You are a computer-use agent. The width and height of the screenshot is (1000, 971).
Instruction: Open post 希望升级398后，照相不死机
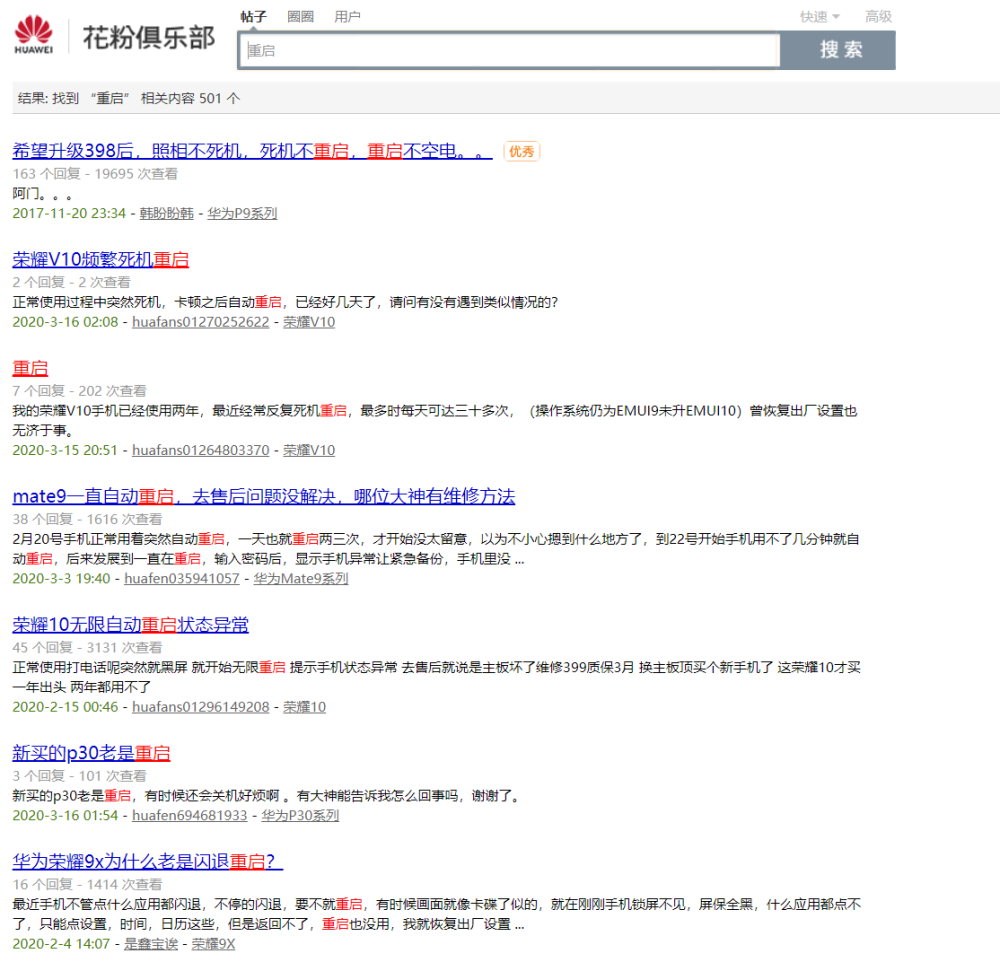(x=253, y=151)
